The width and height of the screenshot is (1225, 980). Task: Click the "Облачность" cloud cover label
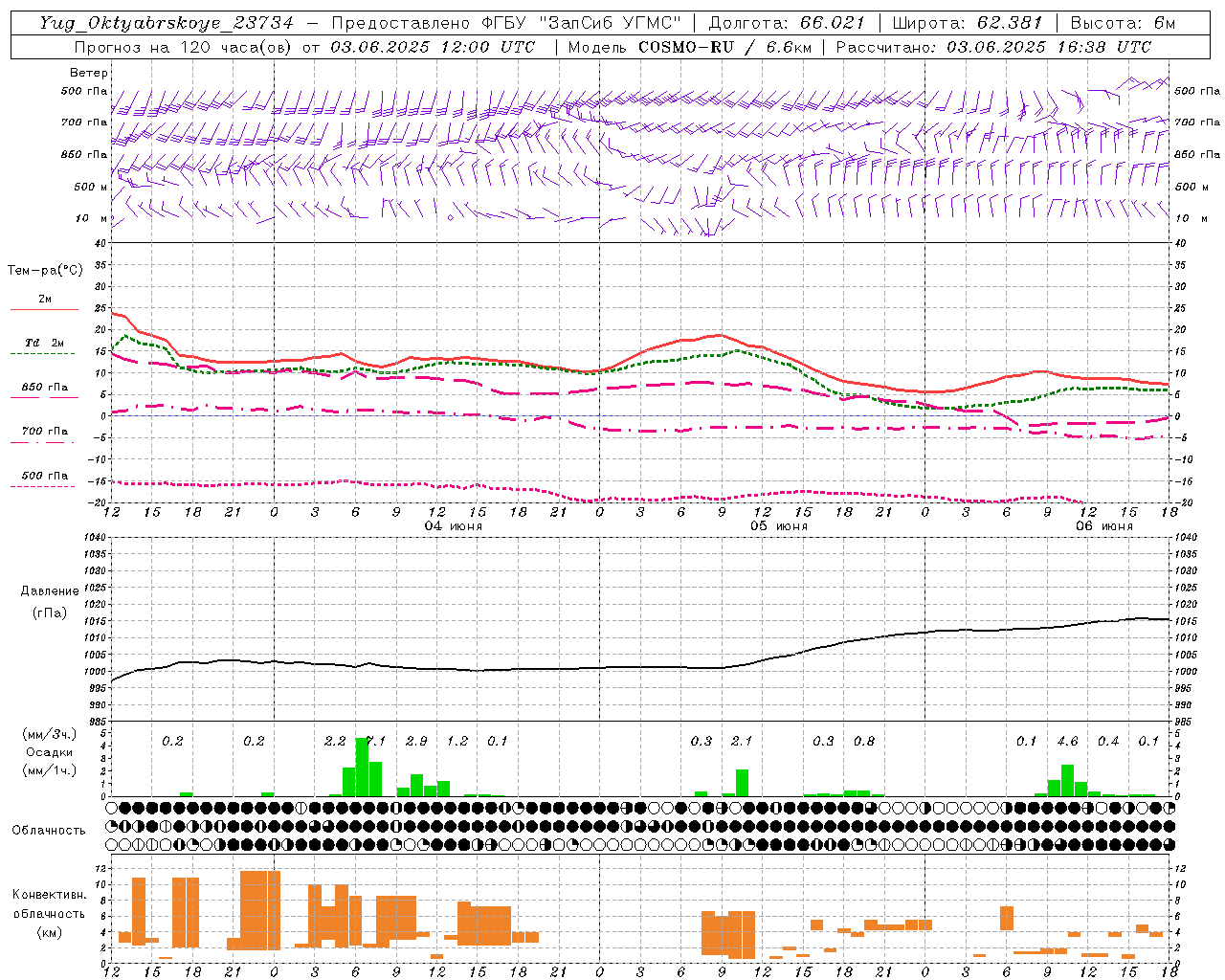[x=49, y=830]
